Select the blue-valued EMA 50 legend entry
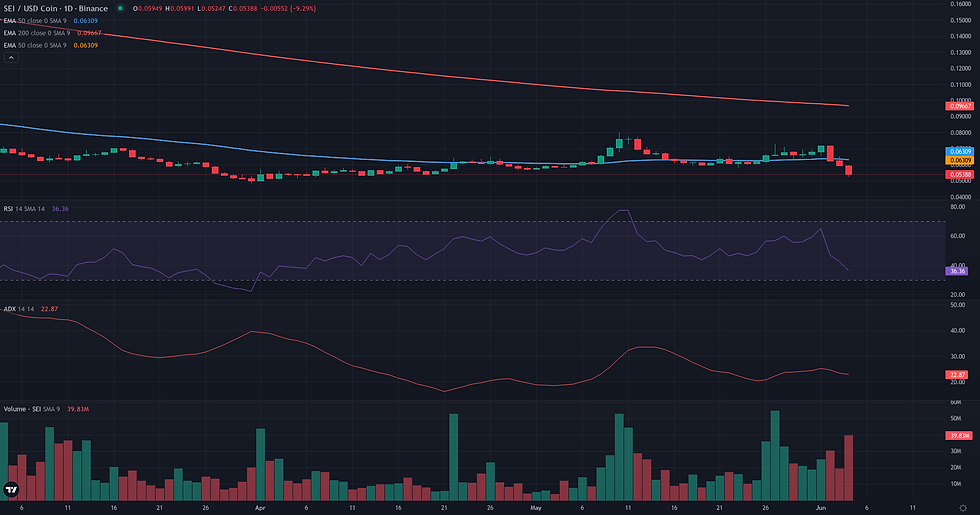Screen dimensions: 980x515 pos(51,21)
